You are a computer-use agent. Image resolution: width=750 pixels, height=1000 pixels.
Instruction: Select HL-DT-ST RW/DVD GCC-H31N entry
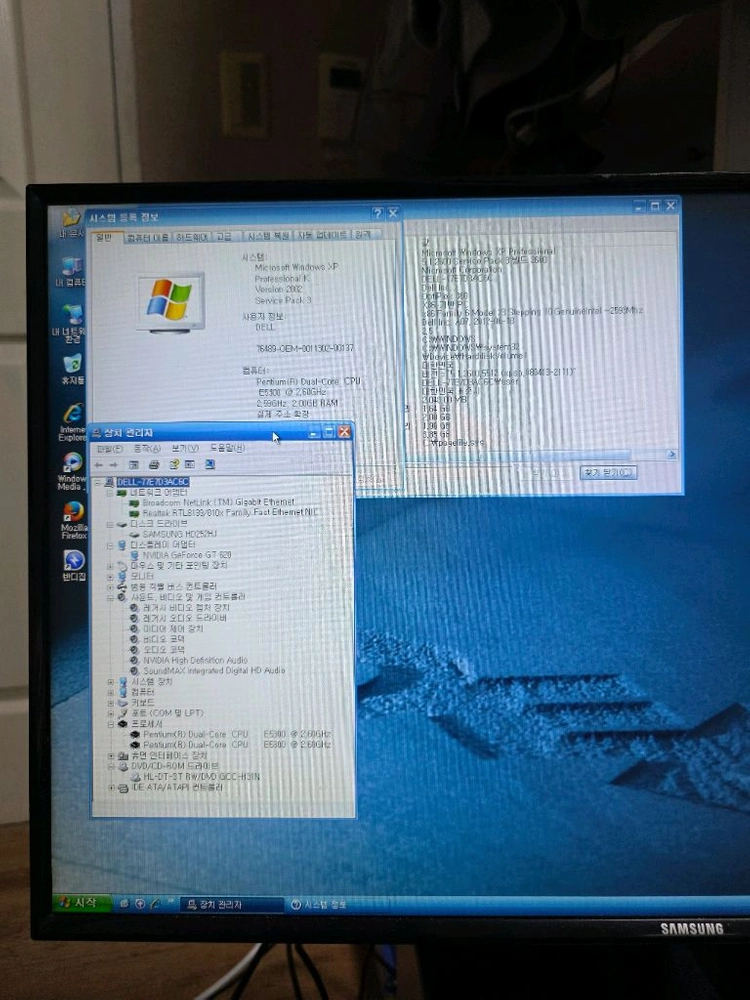tap(202, 777)
